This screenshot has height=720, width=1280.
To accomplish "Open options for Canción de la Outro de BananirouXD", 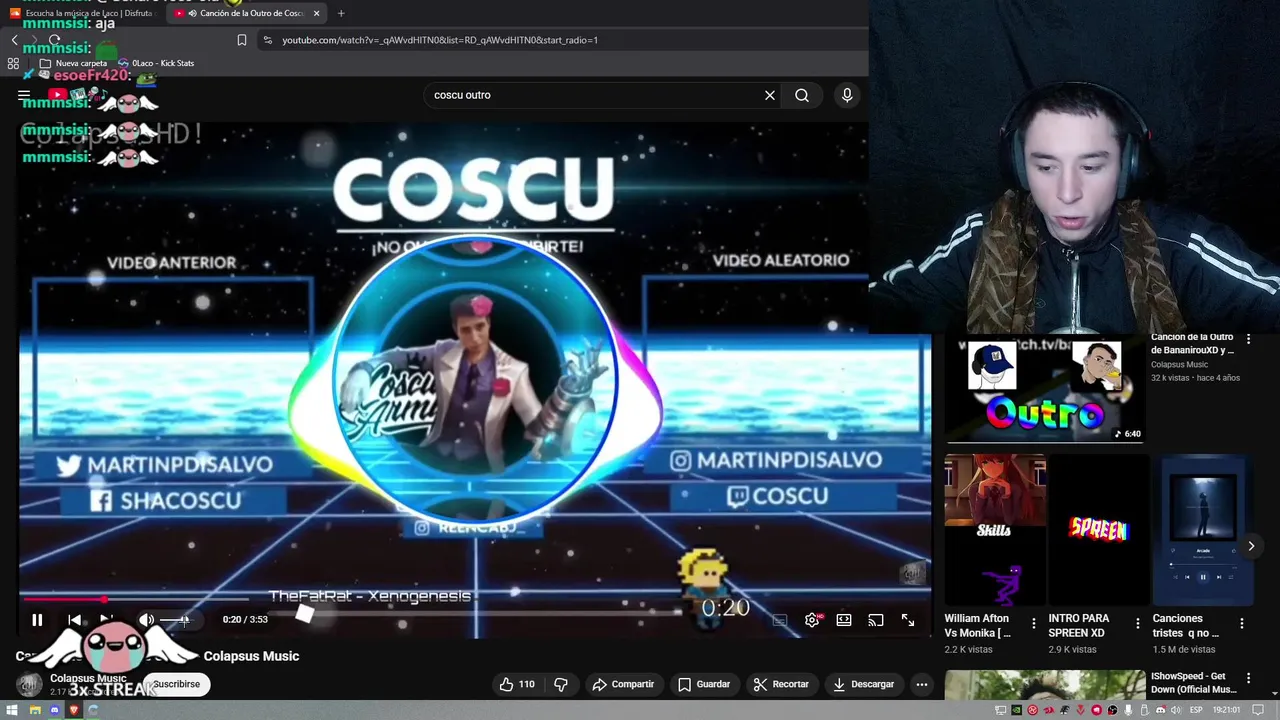I will click(1248, 340).
